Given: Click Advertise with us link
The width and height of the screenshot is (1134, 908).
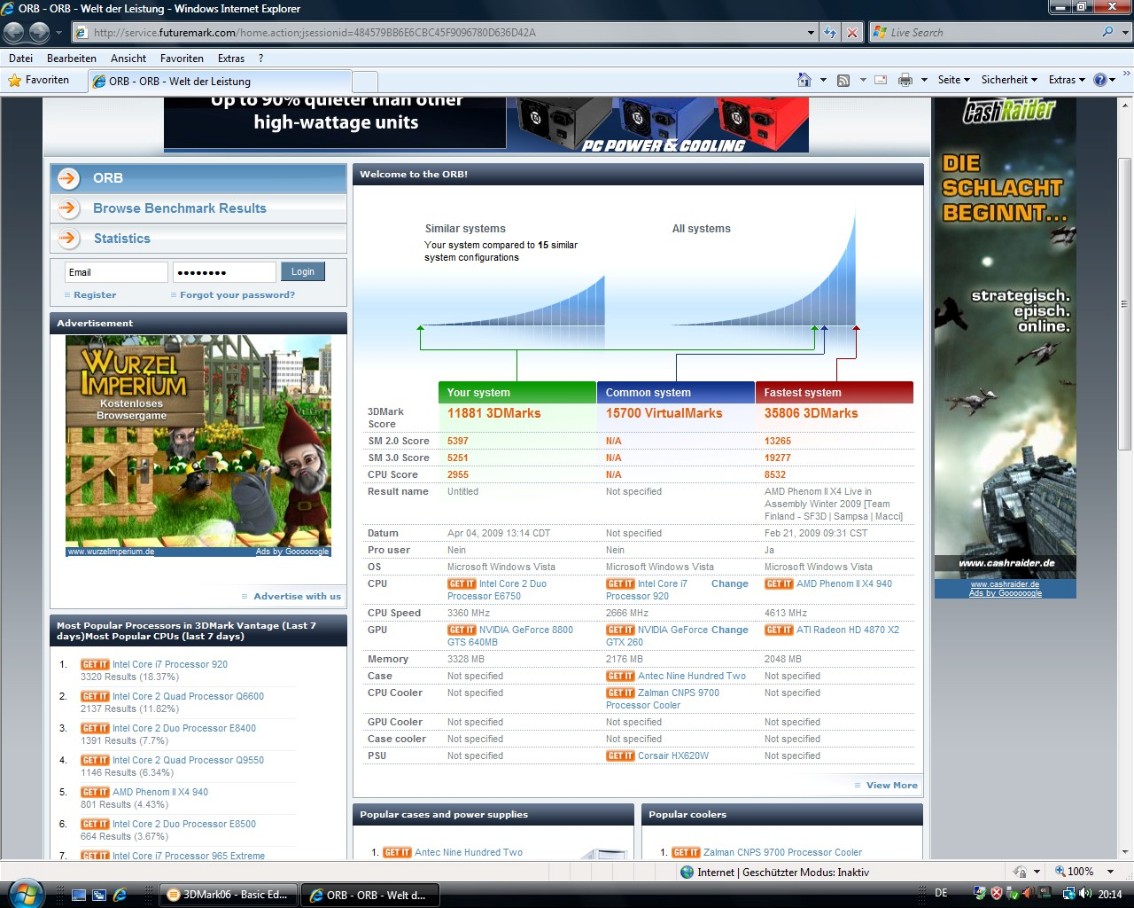Looking at the screenshot, I should click(297, 596).
